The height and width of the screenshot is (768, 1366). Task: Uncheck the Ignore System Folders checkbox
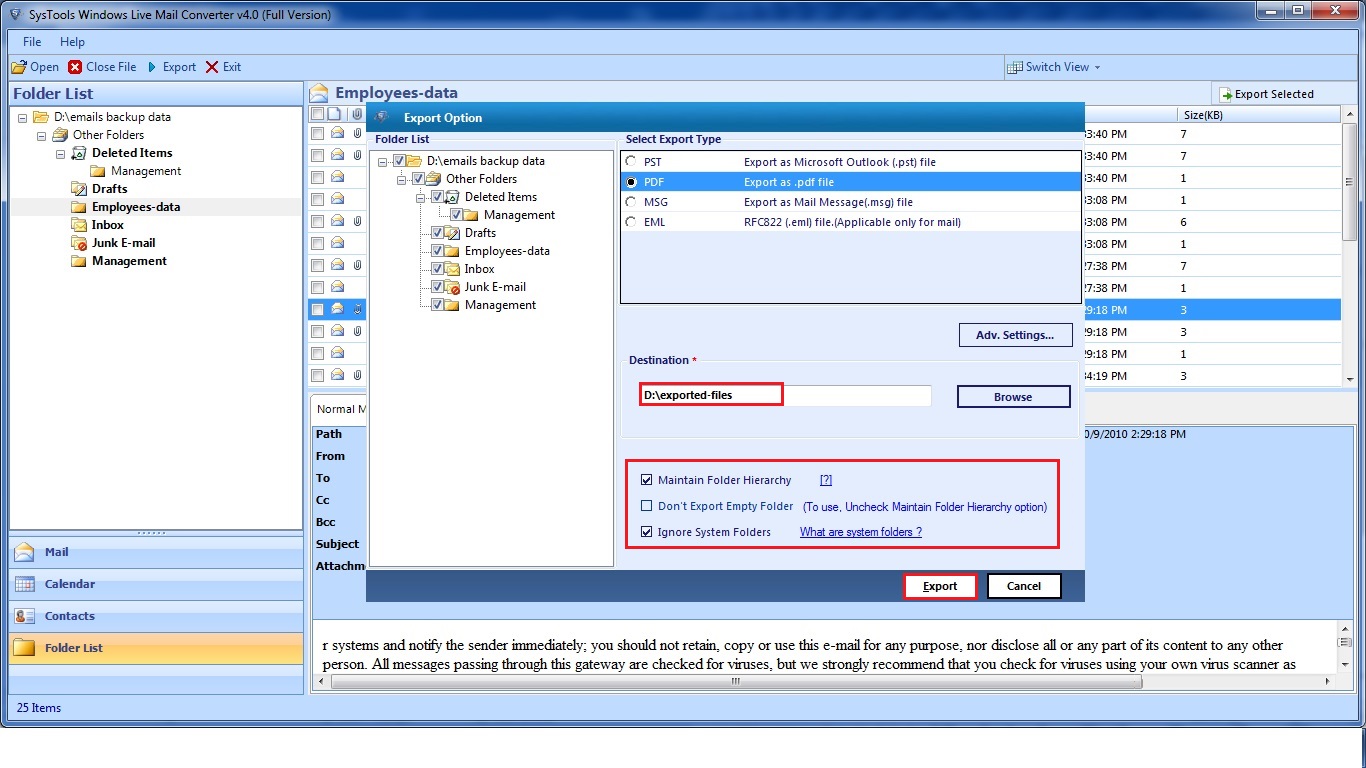(646, 532)
